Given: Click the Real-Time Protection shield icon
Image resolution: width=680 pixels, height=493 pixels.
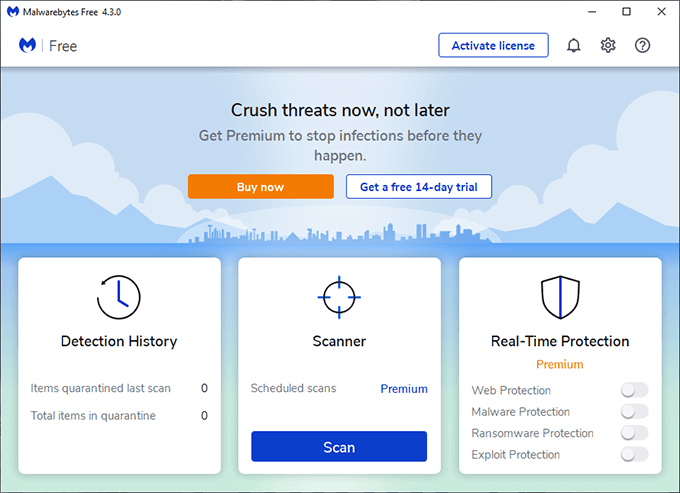Looking at the screenshot, I should 560,297.
